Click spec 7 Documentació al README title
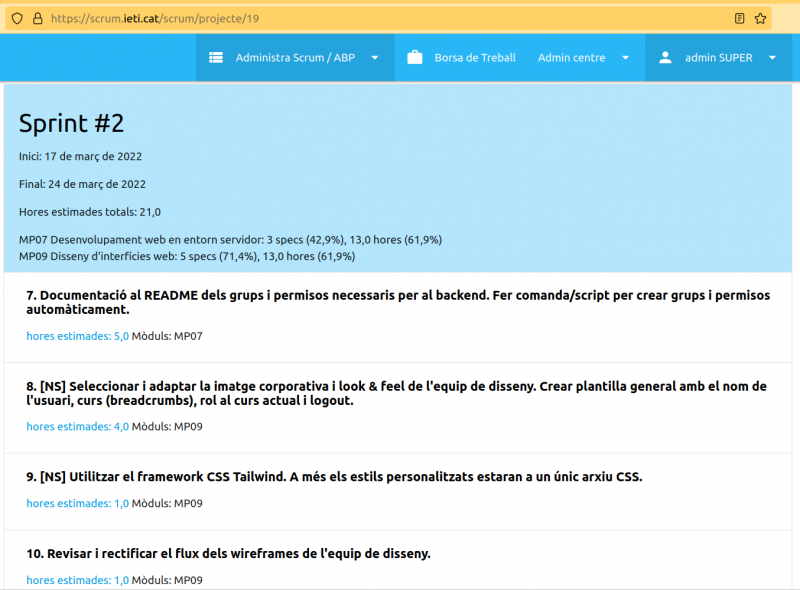 coord(398,302)
